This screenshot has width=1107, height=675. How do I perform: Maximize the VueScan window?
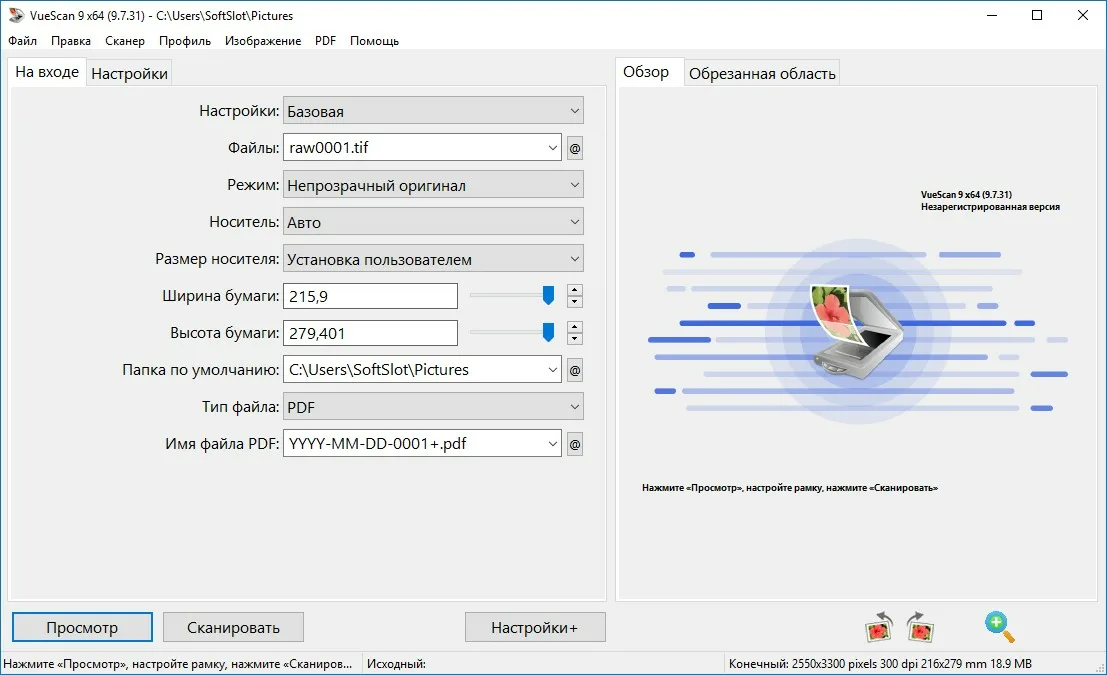click(1037, 15)
